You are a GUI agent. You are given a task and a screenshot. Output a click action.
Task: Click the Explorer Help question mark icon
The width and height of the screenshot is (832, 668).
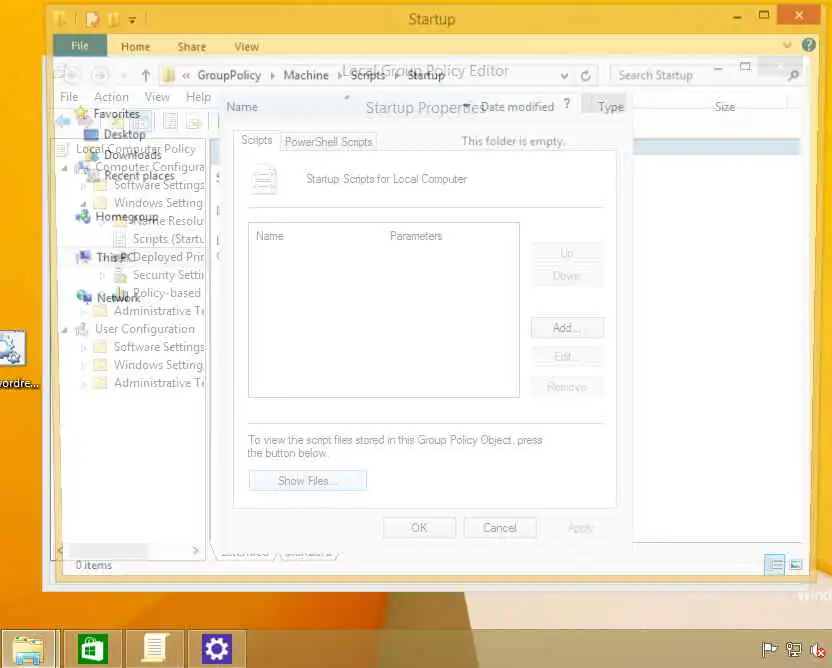click(x=809, y=45)
